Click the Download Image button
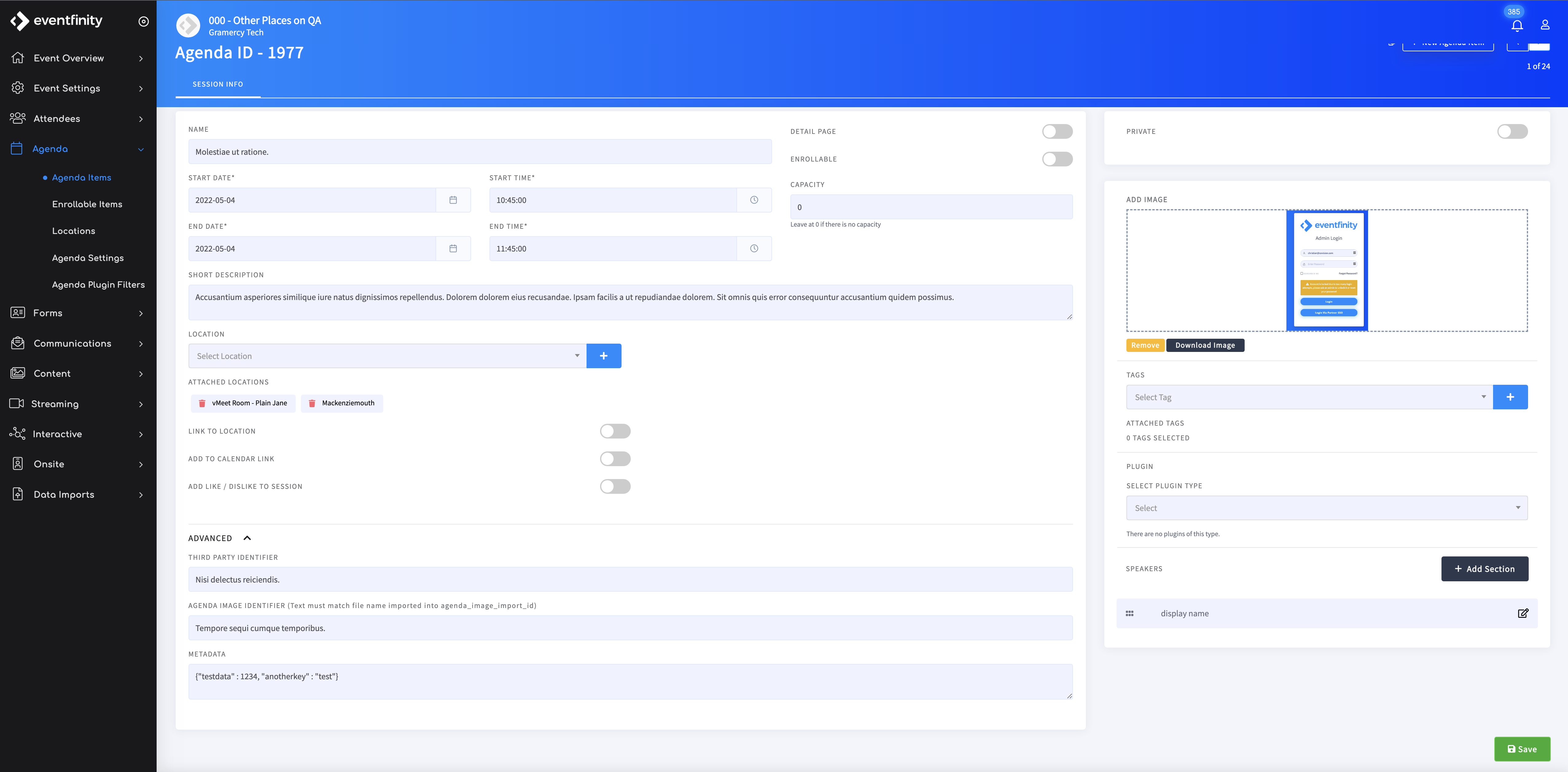The image size is (1568, 772). tap(1205, 345)
